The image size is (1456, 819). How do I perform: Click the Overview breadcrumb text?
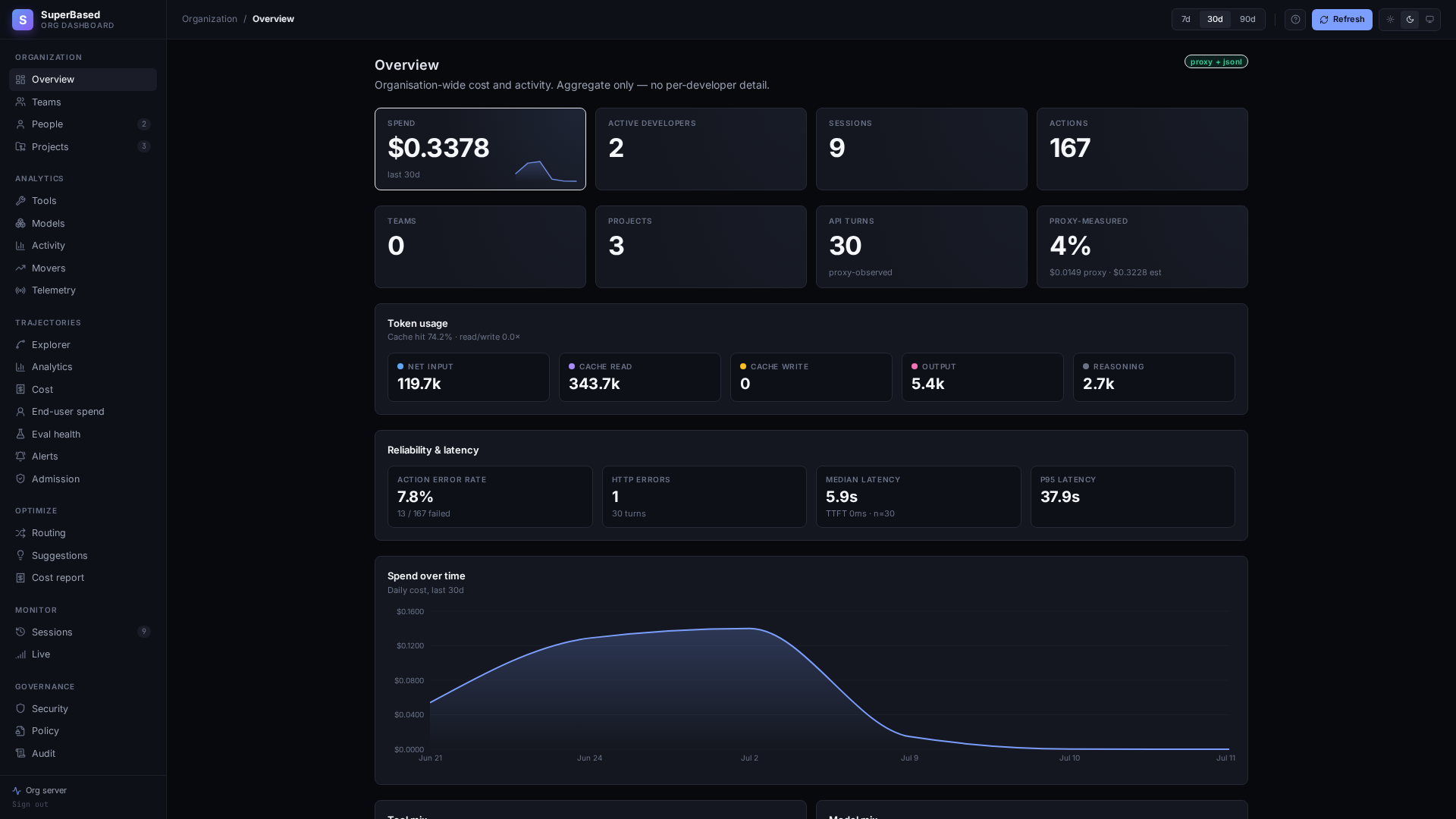273,19
